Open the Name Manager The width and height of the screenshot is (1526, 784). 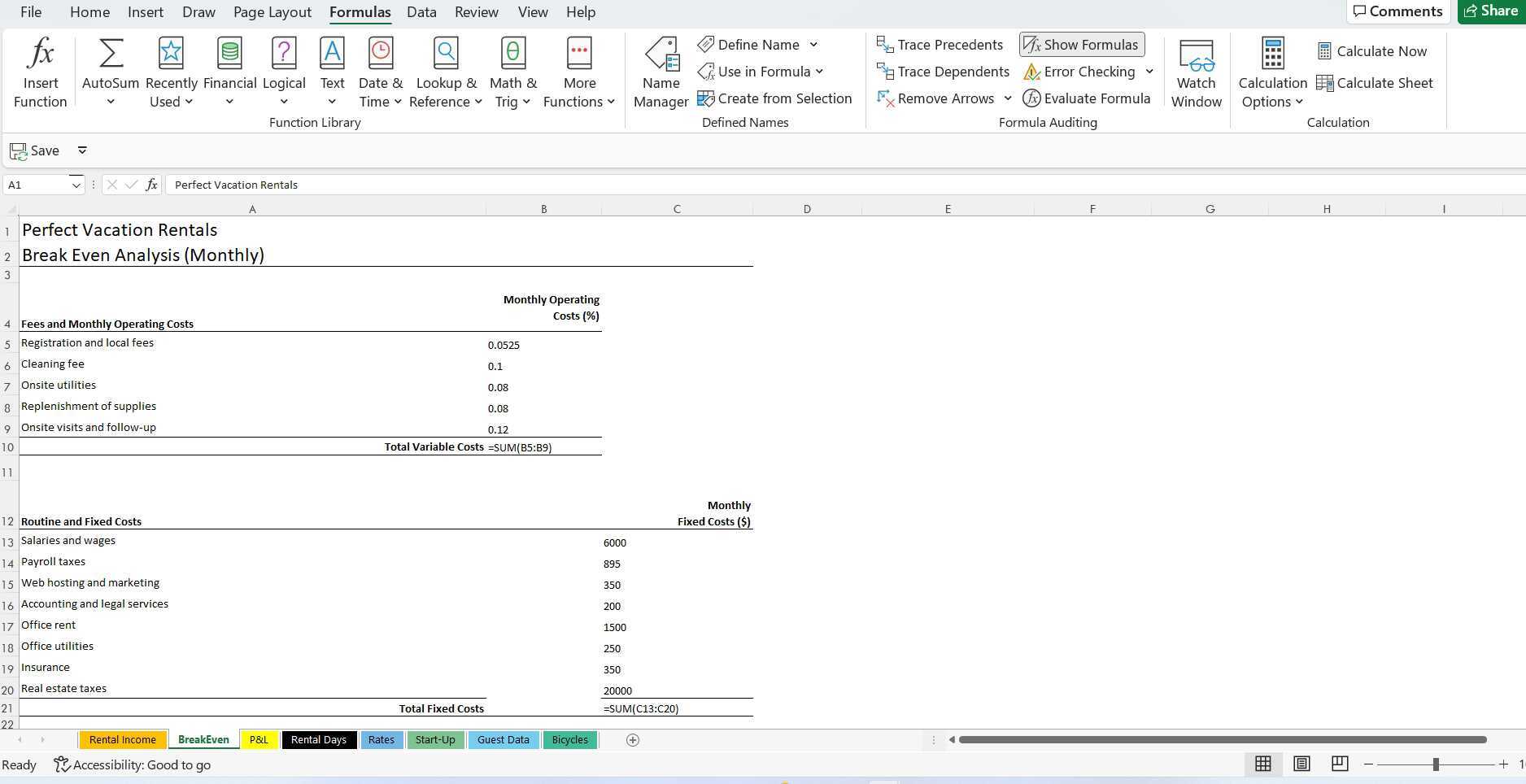tap(661, 73)
